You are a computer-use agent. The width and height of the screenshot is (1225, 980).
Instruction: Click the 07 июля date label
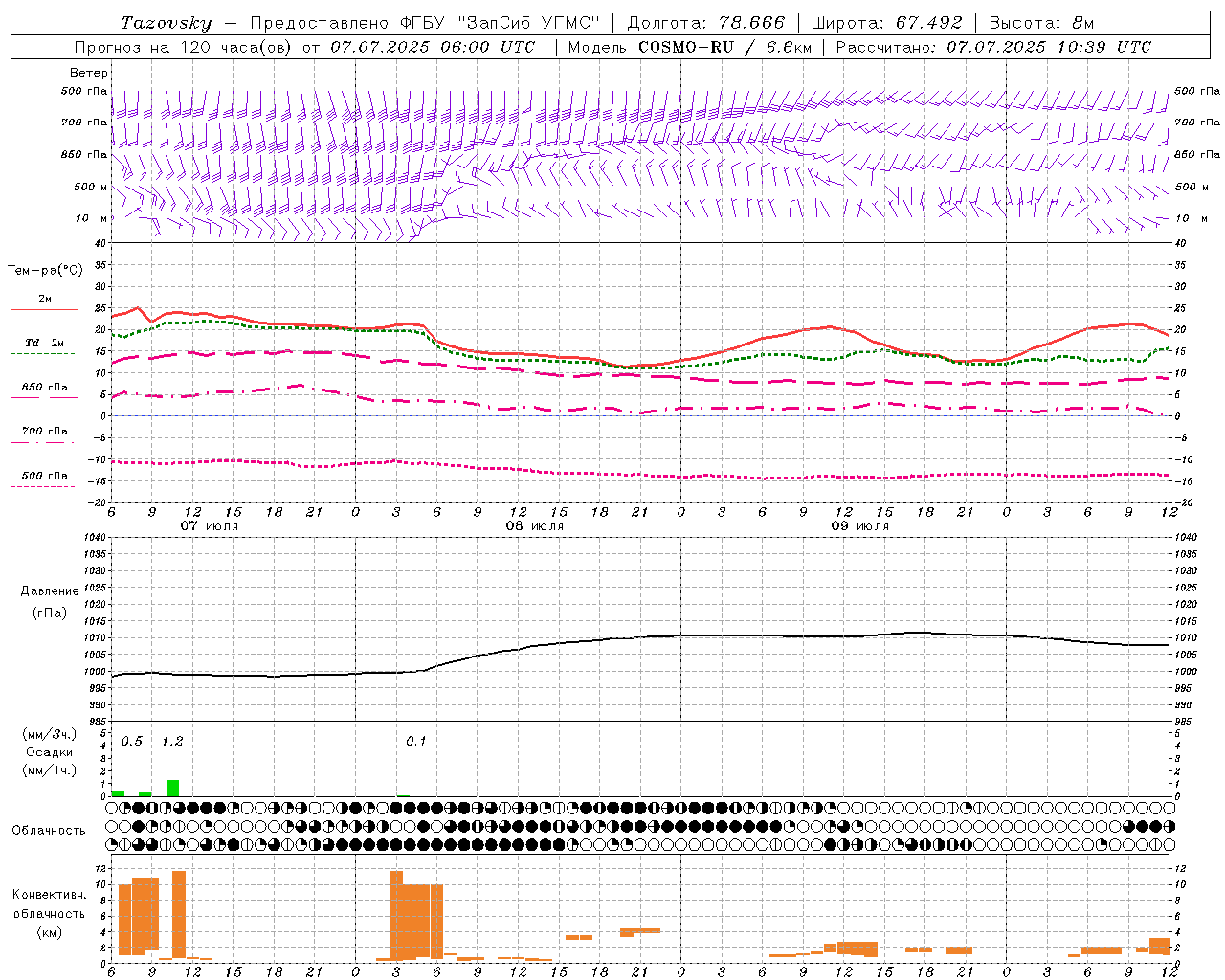point(210,526)
